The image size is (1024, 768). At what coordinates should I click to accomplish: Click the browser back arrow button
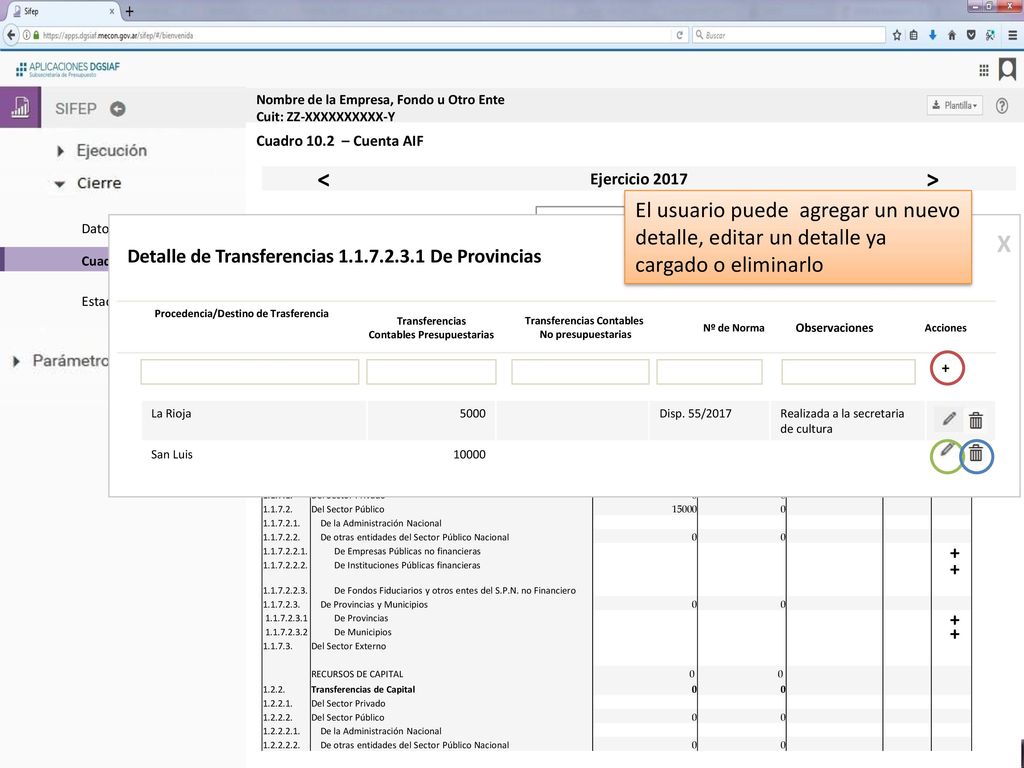point(10,35)
